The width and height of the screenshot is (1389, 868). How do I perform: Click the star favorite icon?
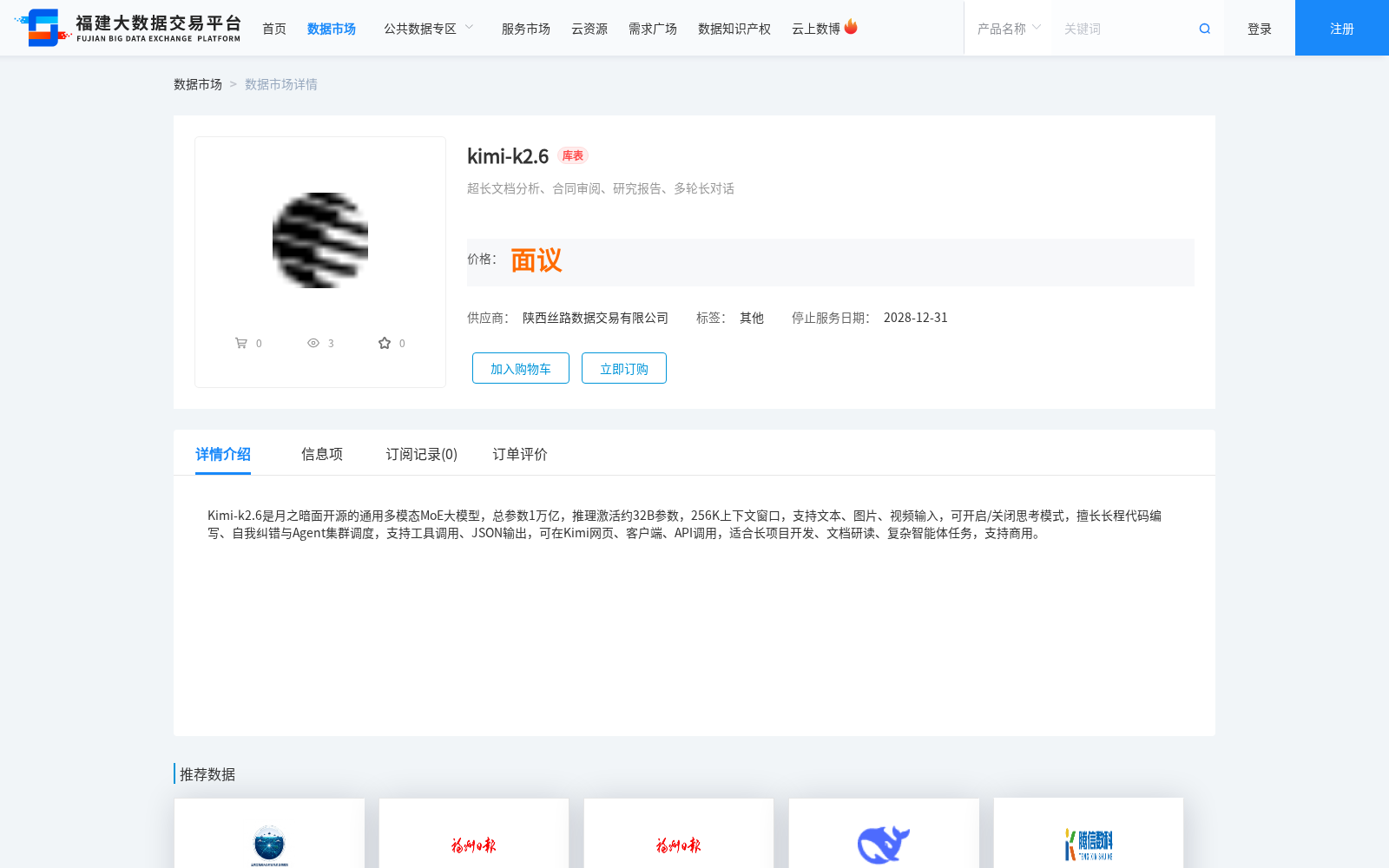(x=385, y=343)
